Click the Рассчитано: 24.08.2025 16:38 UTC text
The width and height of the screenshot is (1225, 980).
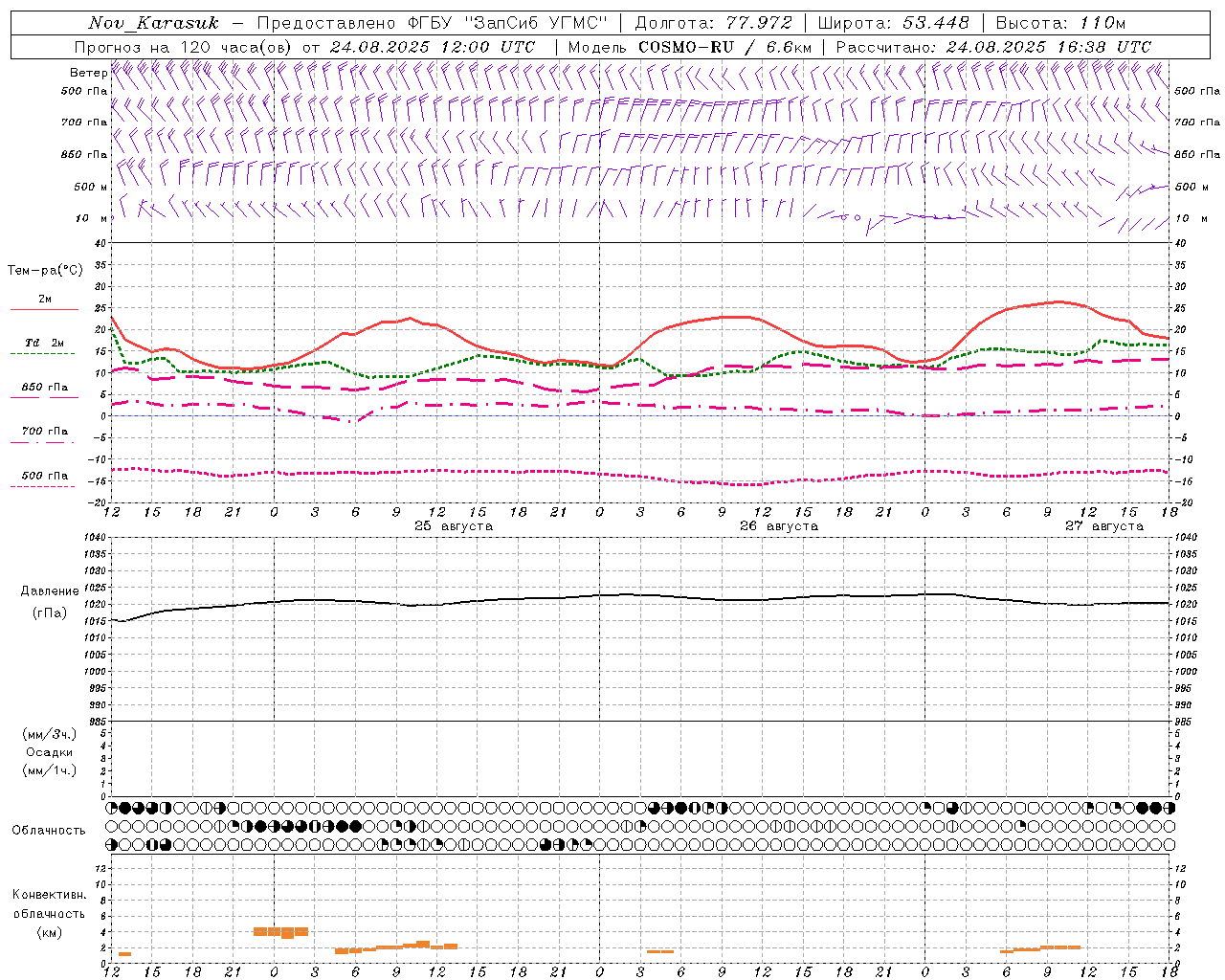(993, 47)
